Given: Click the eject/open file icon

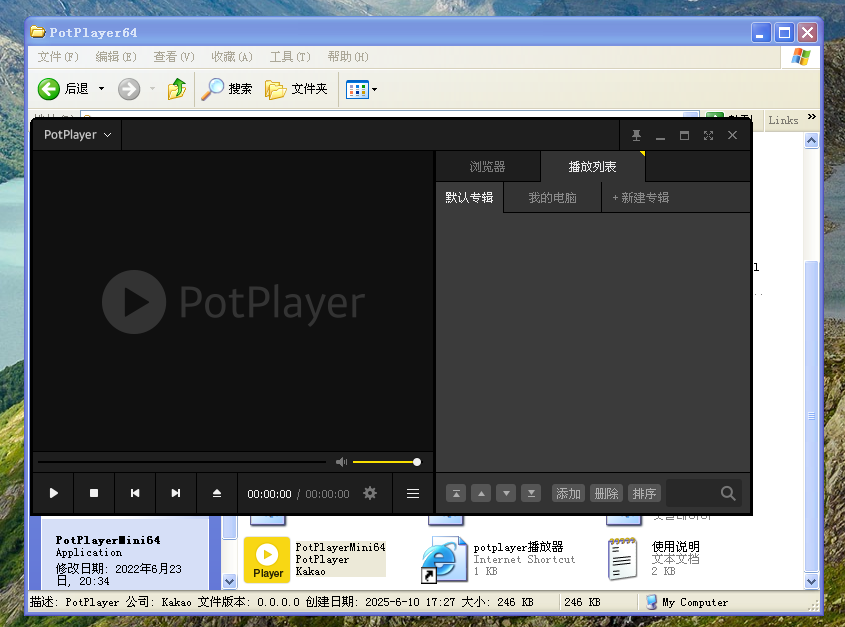Looking at the screenshot, I should (217, 493).
